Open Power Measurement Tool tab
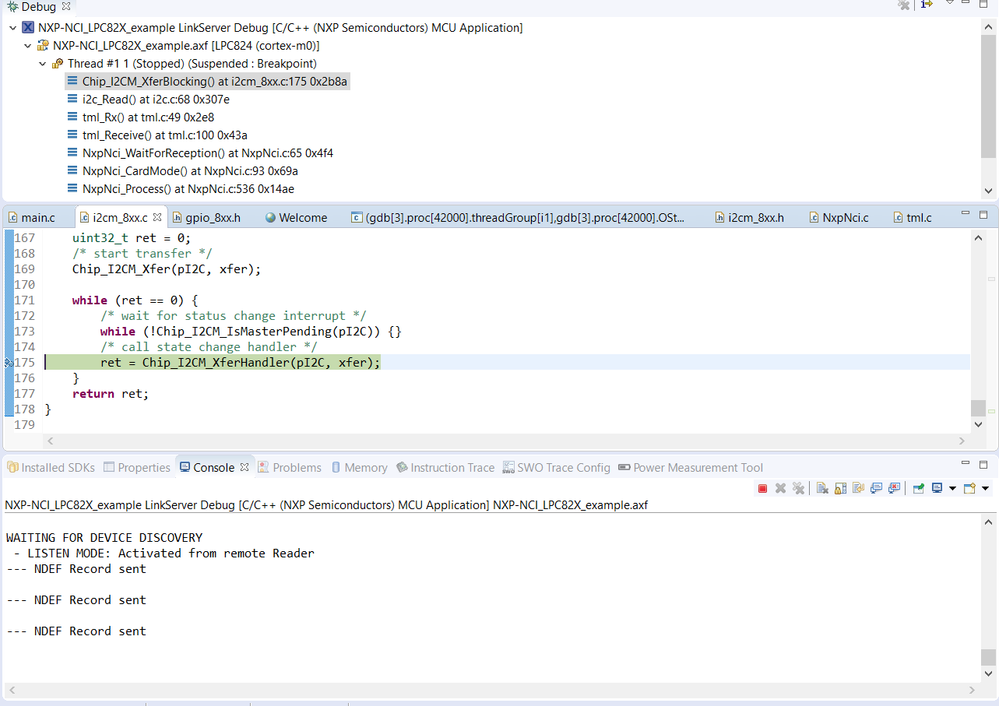This screenshot has width=999, height=706. (691, 468)
